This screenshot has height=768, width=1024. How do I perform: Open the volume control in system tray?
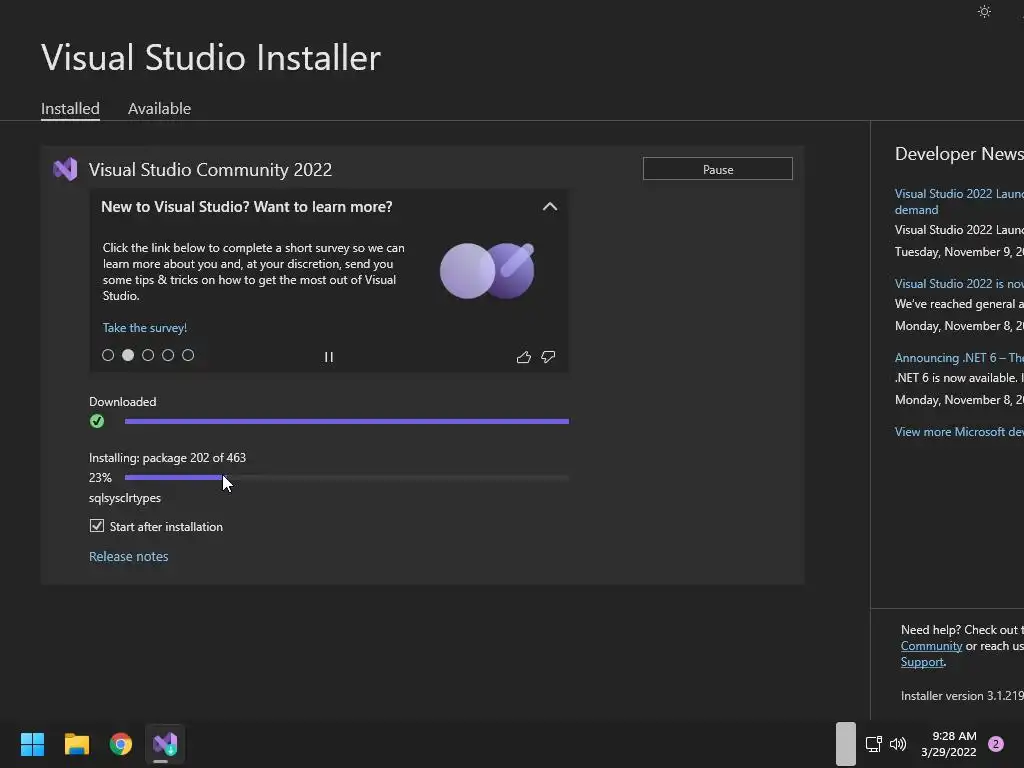point(899,744)
